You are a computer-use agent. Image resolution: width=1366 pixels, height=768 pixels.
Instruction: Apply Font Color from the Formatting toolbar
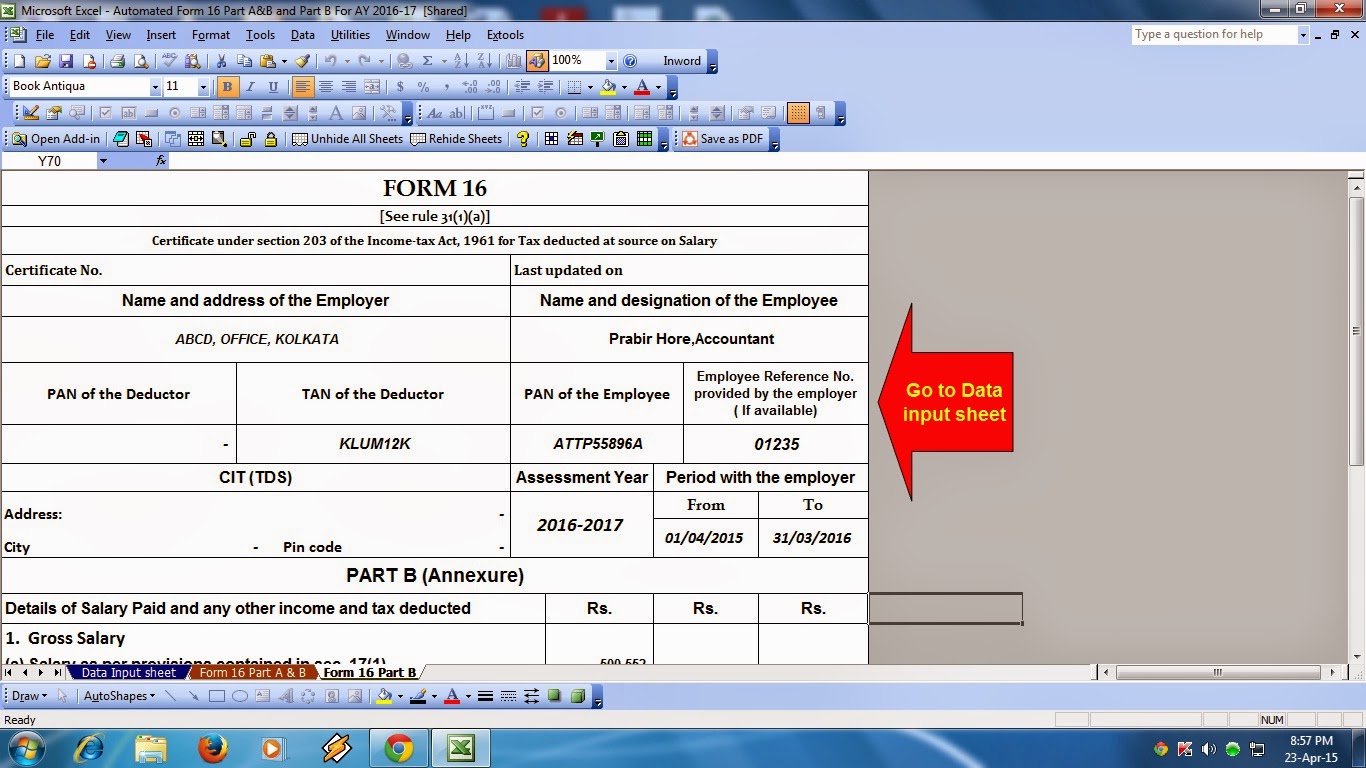(x=642, y=87)
